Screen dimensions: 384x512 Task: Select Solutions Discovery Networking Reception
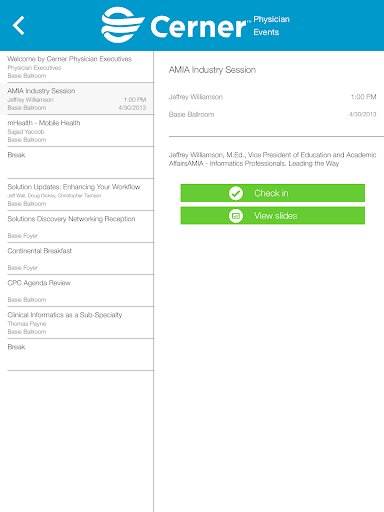pyautogui.click(x=77, y=227)
